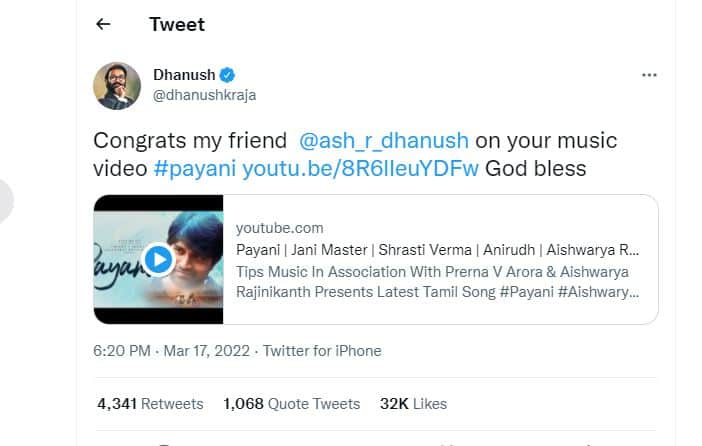Image resolution: width=702 pixels, height=446 pixels.
Task: Click the 'Twitter for iPhone' source link
Action: tap(323, 351)
